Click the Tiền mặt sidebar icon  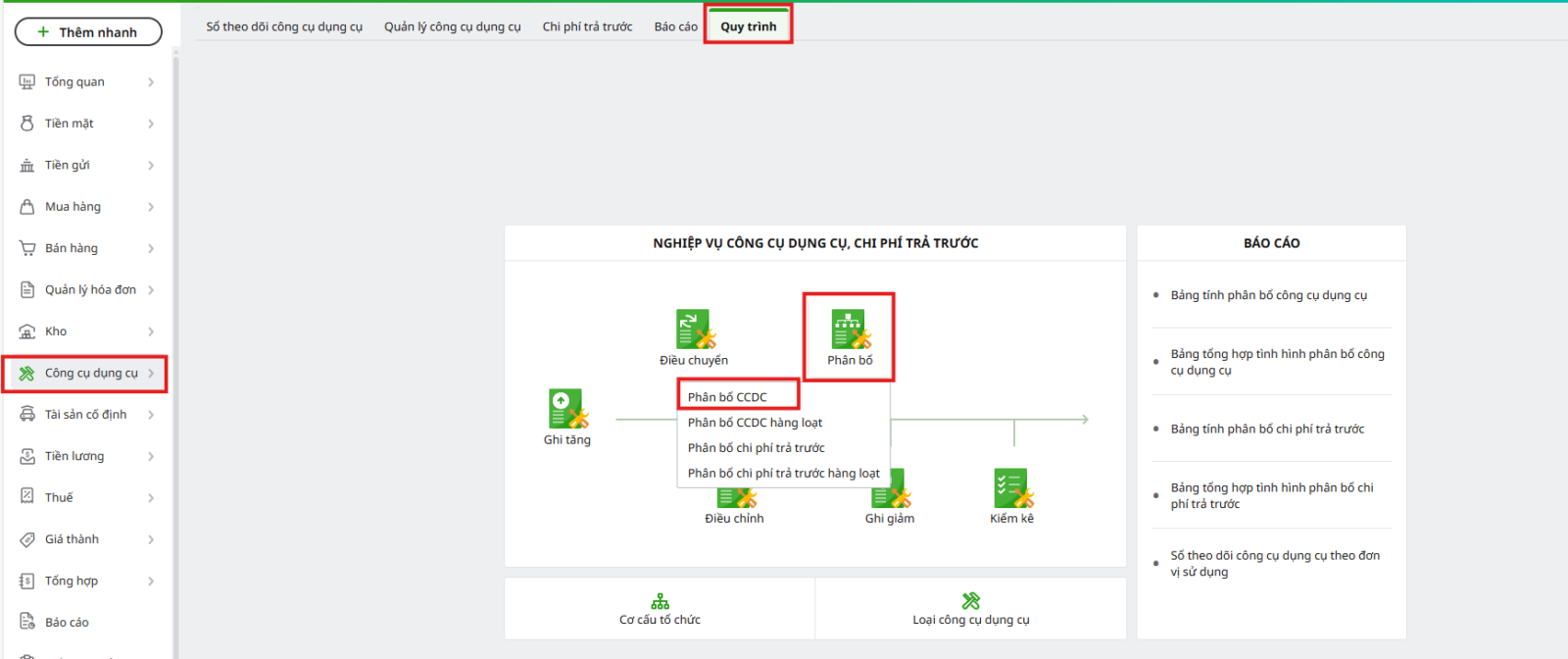(27, 124)
